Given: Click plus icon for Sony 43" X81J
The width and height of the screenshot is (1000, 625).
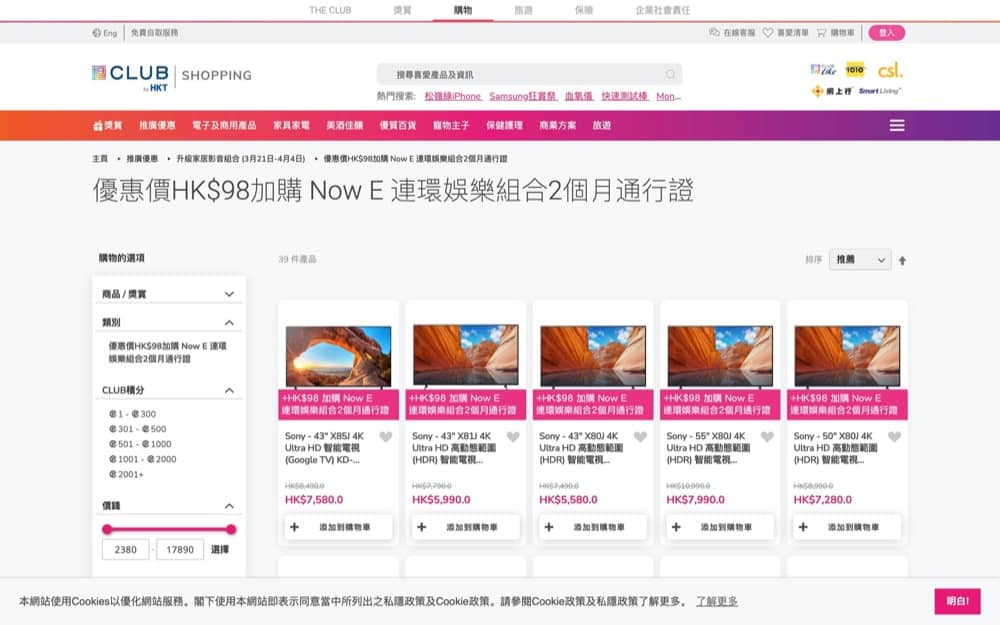Looking at the screenshot, I should click(422, 527).
